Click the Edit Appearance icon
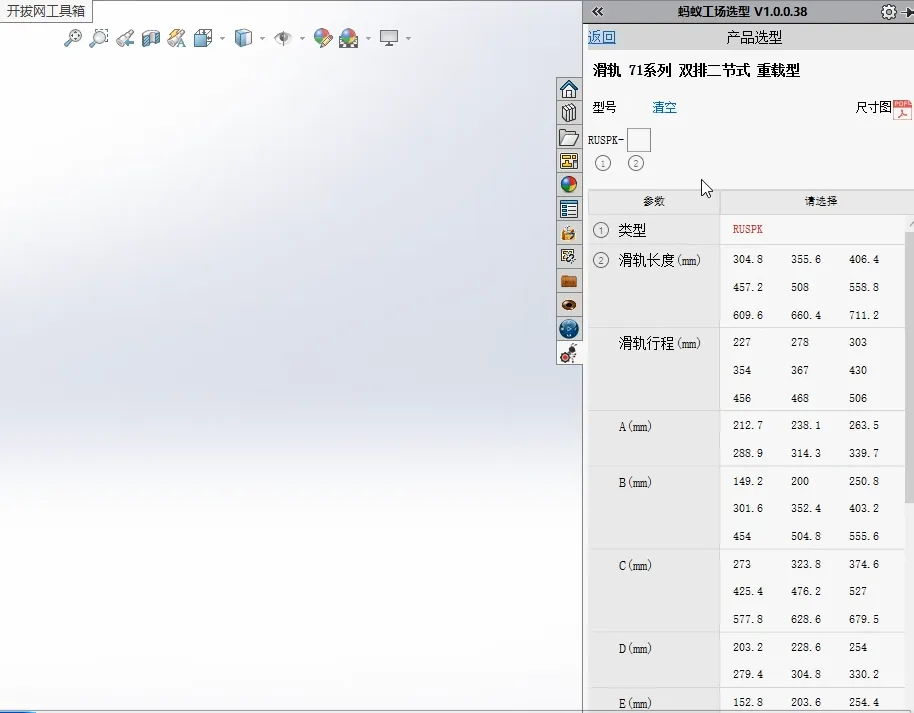914x713 pixels. pos(322,38)
